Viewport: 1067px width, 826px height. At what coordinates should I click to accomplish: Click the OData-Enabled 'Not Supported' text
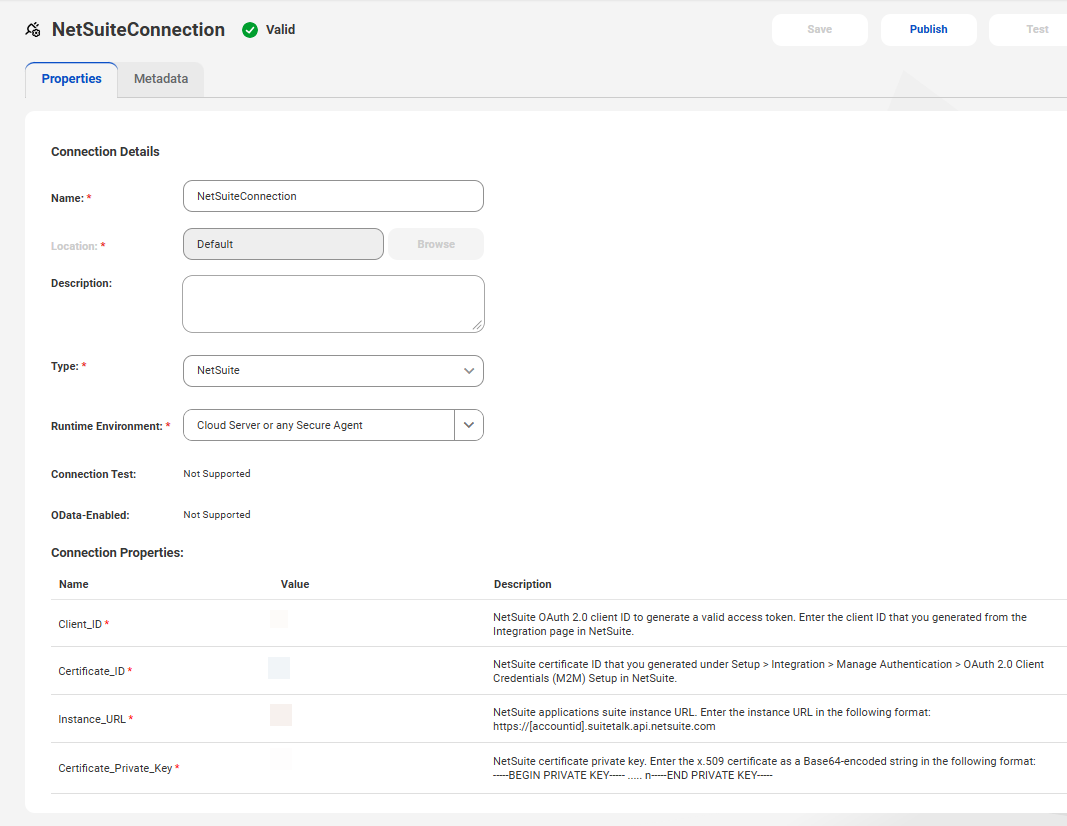216,515
